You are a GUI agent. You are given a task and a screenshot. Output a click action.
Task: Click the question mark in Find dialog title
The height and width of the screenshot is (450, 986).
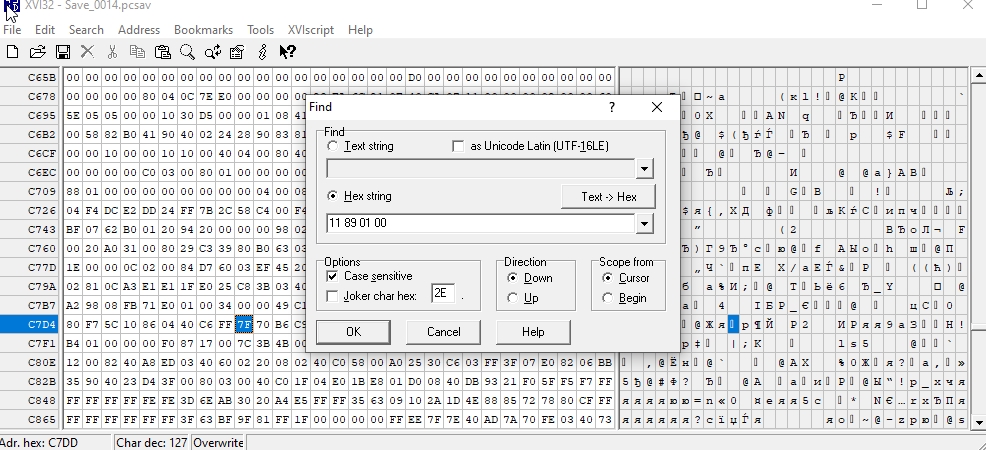tap(612, 107)
